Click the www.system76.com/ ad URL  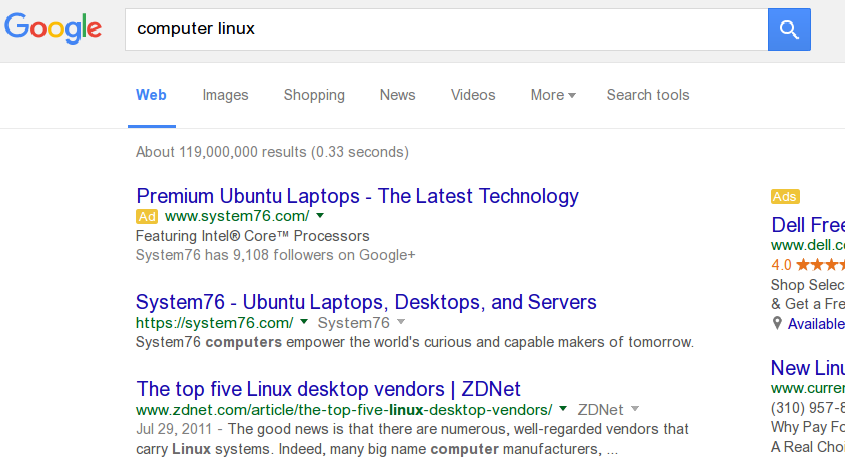coord(237,216)
